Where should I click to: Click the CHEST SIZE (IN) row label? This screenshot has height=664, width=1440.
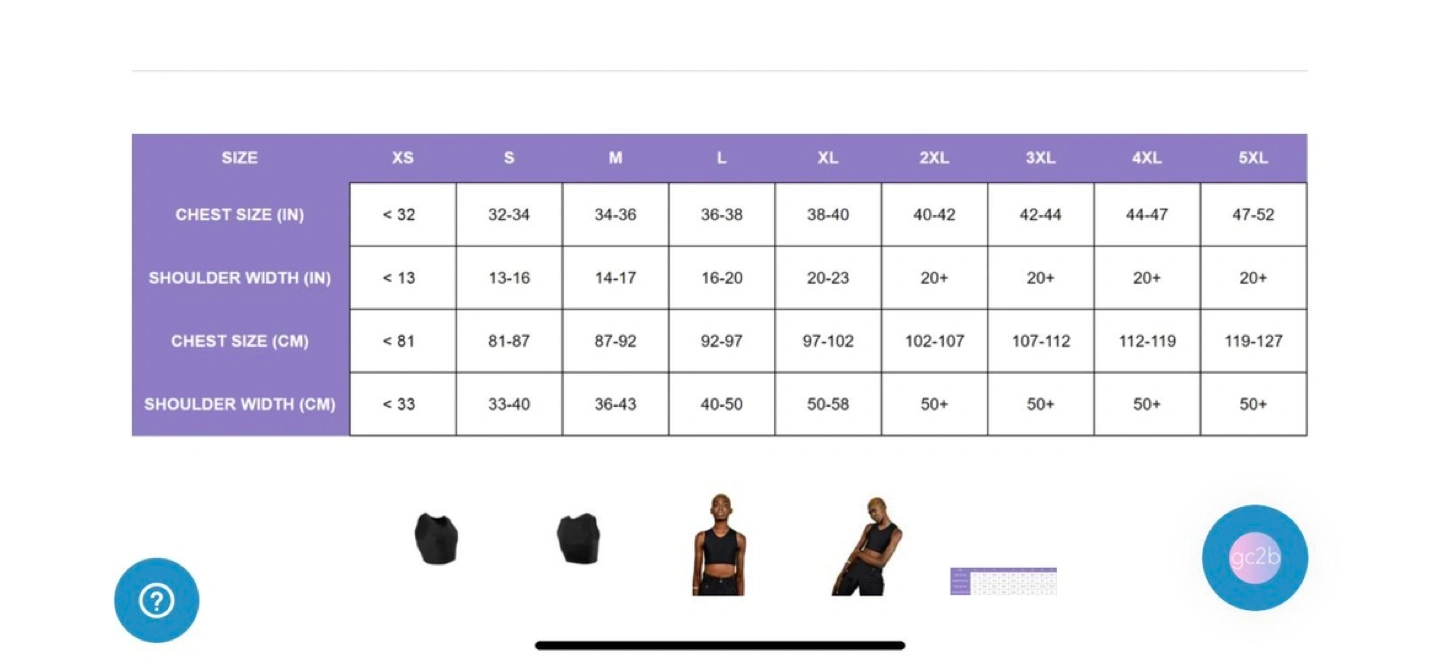(x=240, y=214)
